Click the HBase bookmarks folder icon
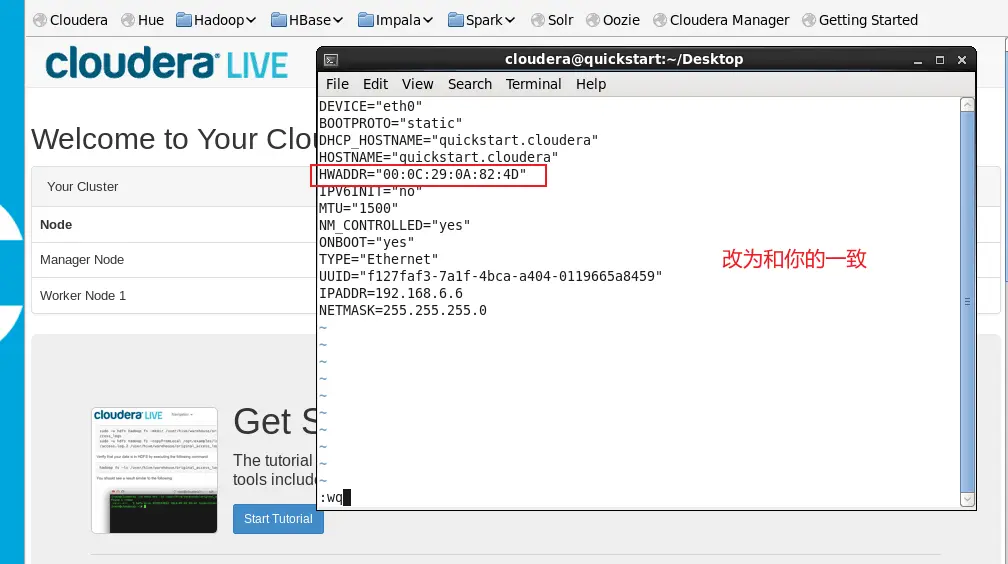The image size is (1008, 564). point(278,21)
